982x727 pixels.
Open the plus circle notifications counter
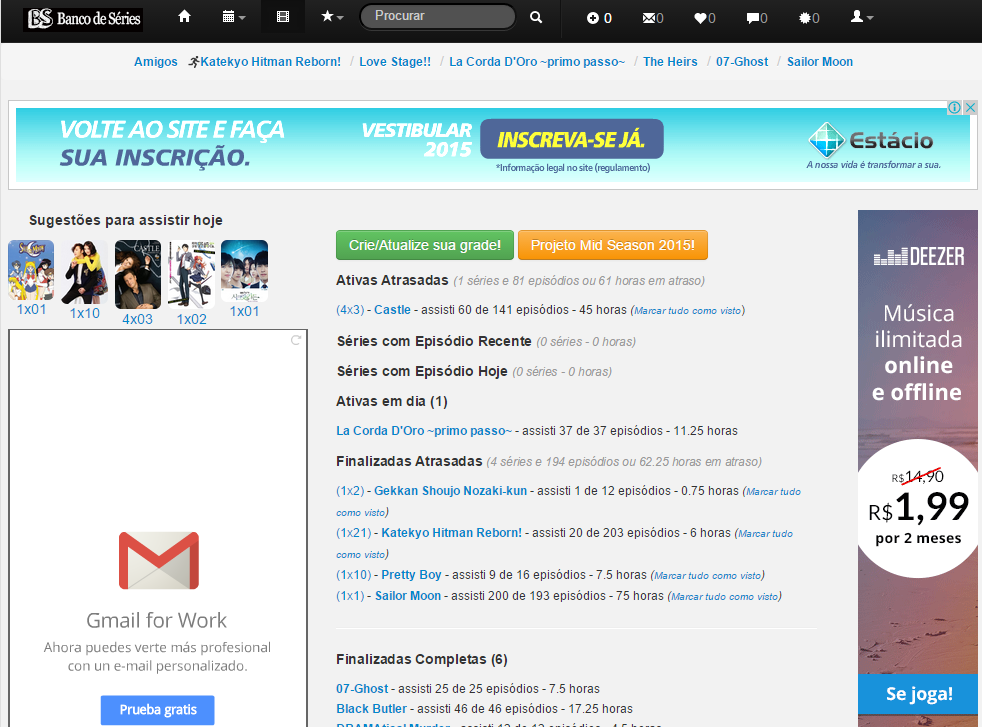tap(599, 18)
